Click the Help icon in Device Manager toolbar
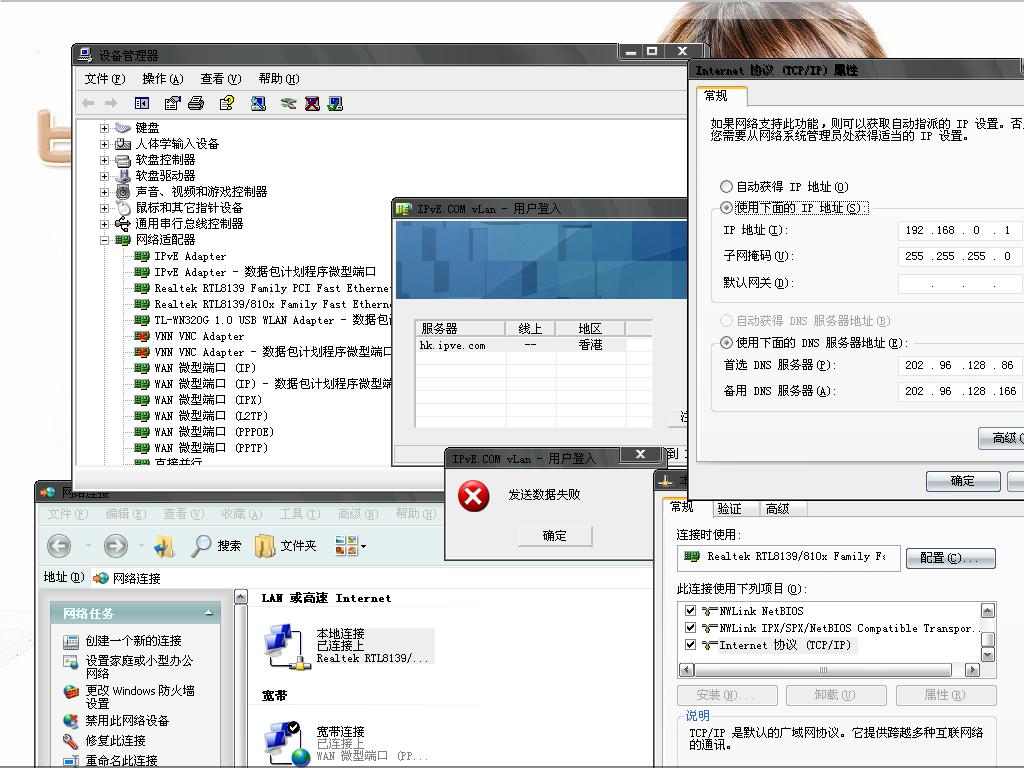The height and width of the screenshot is (768, 1024). [x=227, y=103]
